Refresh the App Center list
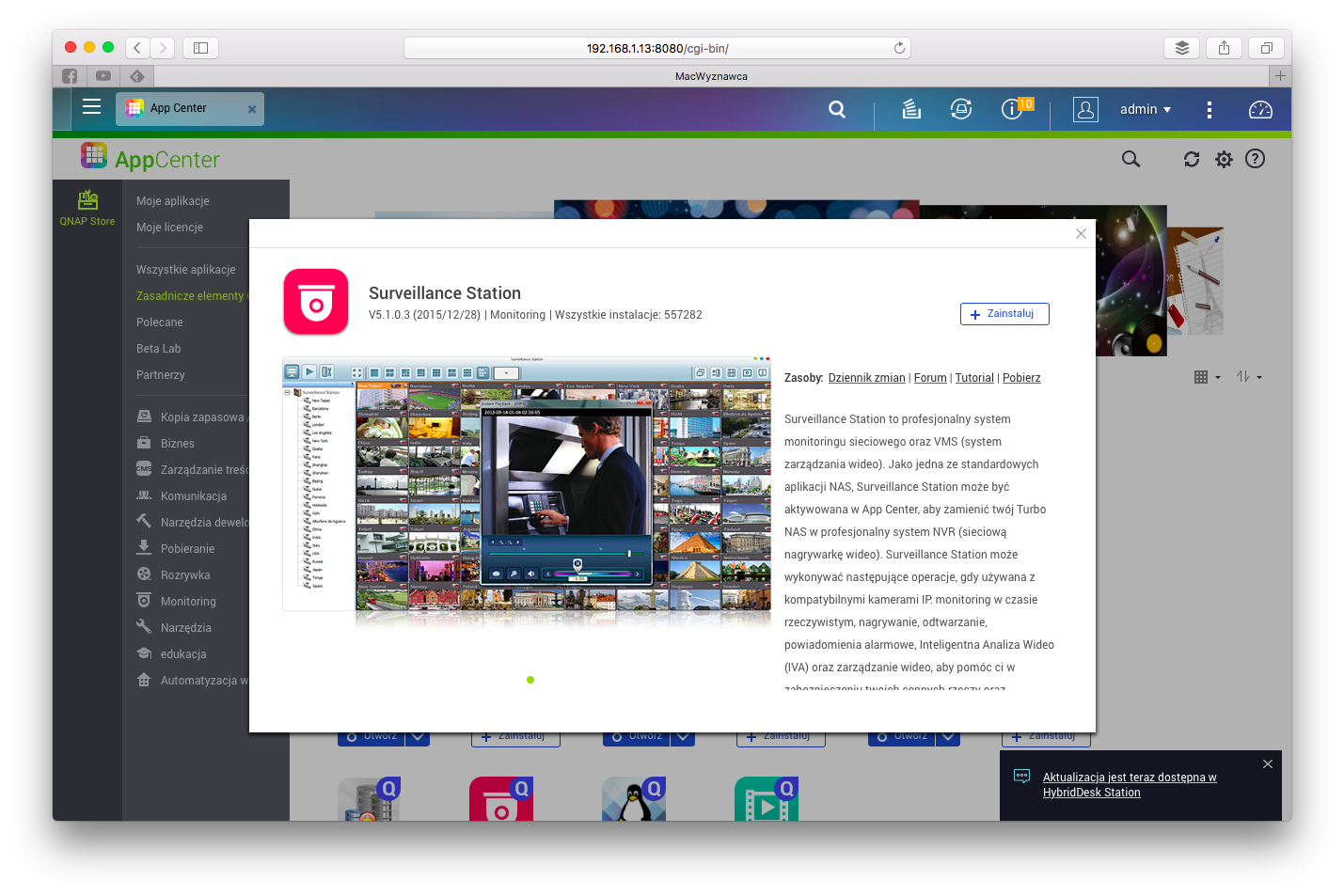This screenshot has height=896, width=1344. [x=1192, y=159]
